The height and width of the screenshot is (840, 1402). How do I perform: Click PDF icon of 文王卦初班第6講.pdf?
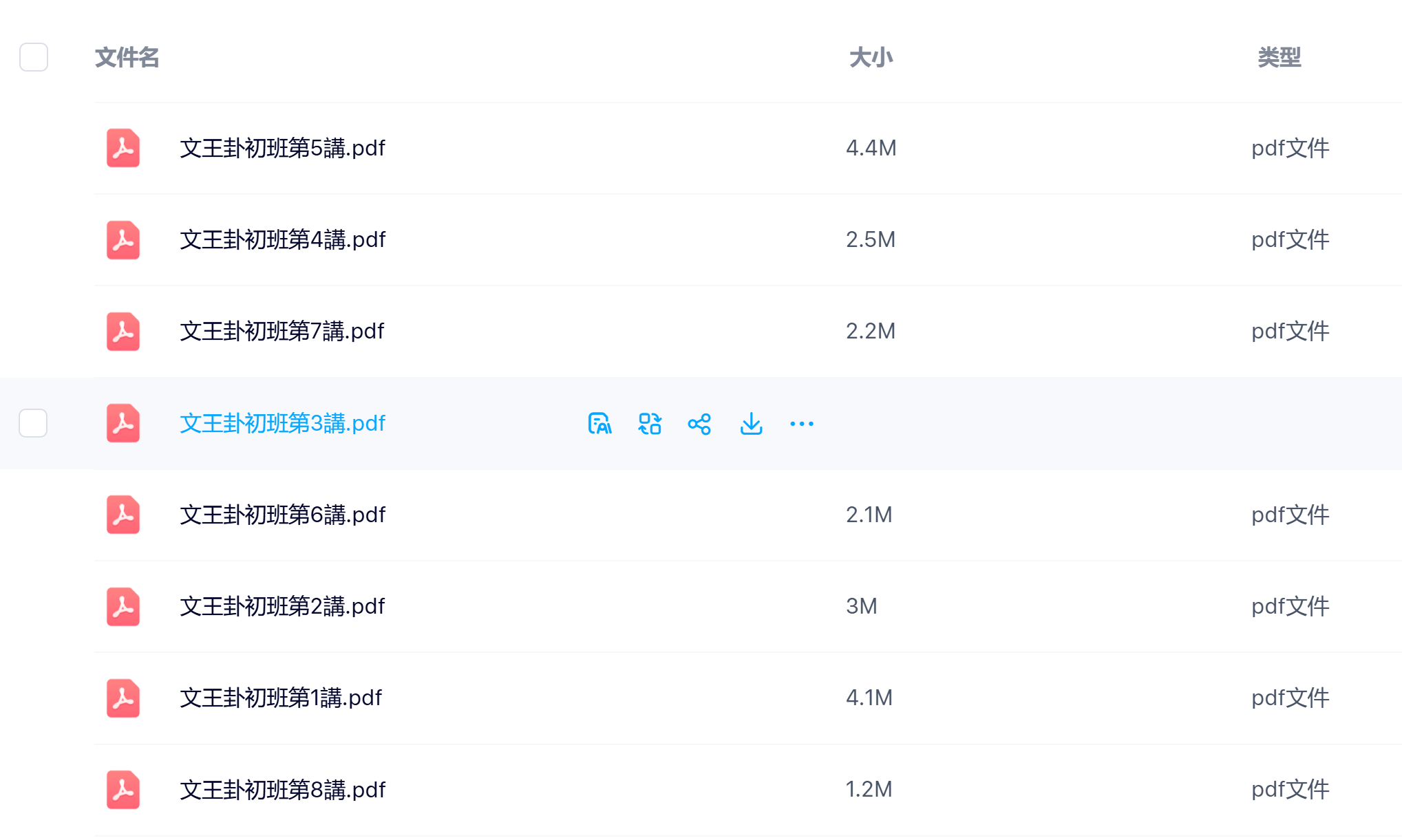point(123,515)
